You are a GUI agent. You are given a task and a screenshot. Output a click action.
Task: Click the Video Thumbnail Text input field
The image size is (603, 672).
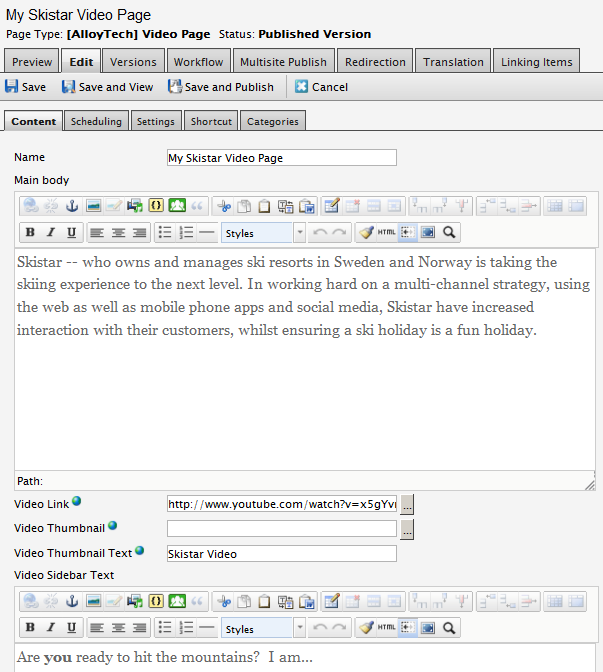[x=281, y=554]
